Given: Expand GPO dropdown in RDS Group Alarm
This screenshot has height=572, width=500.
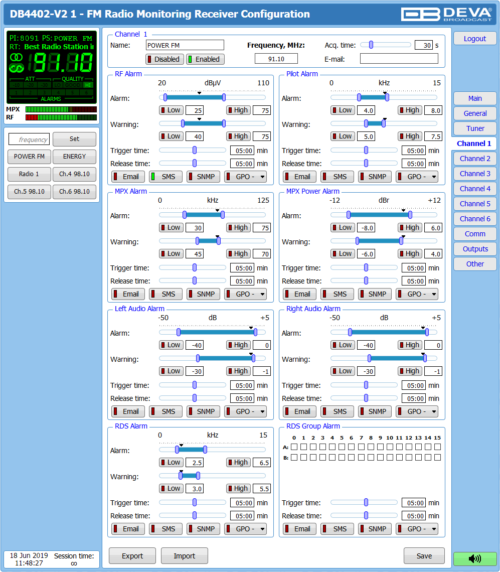Looking at the screenshot, I should (x=417, y=529).
